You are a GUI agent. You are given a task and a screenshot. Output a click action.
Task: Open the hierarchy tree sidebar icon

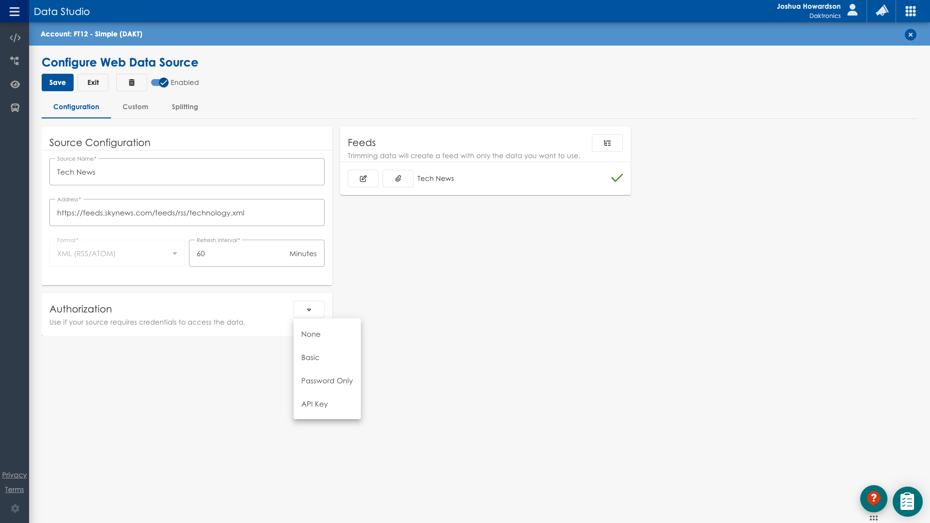pyautogui.click(x=15, y=61)
